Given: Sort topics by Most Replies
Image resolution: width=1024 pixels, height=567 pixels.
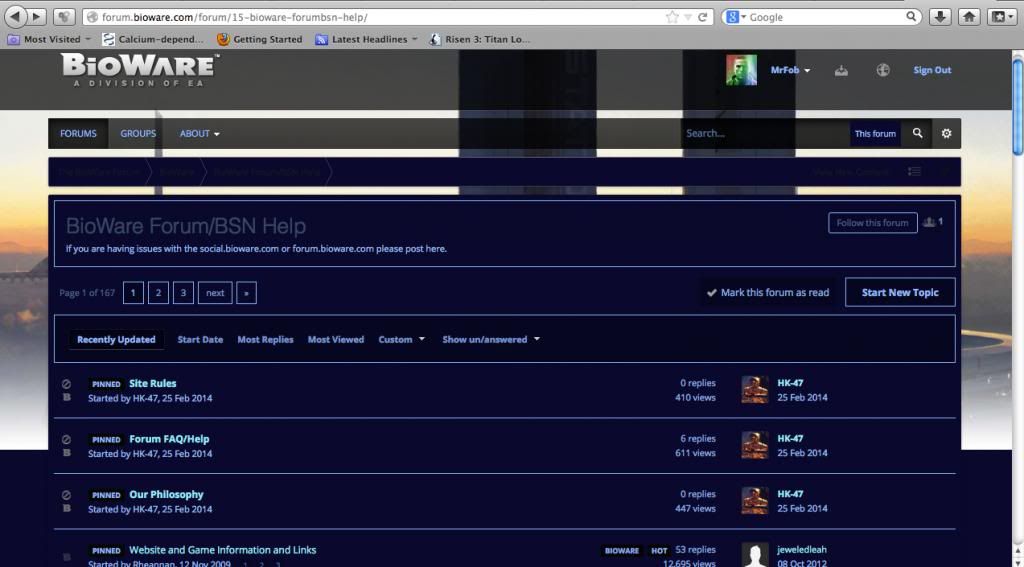Looking at the screenshot, I should click(x=265, y=339).
